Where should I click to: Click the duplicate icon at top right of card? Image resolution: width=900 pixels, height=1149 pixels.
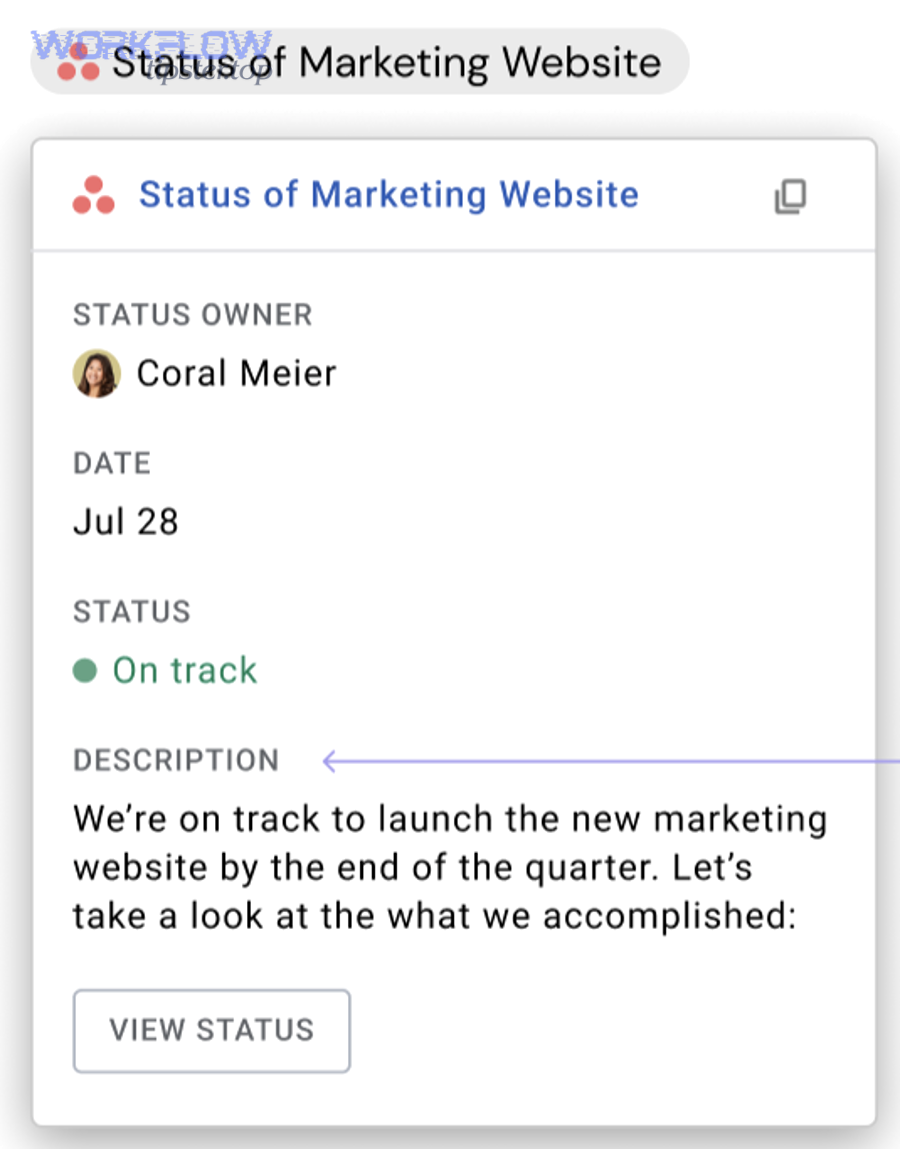[x=789, y=196]
